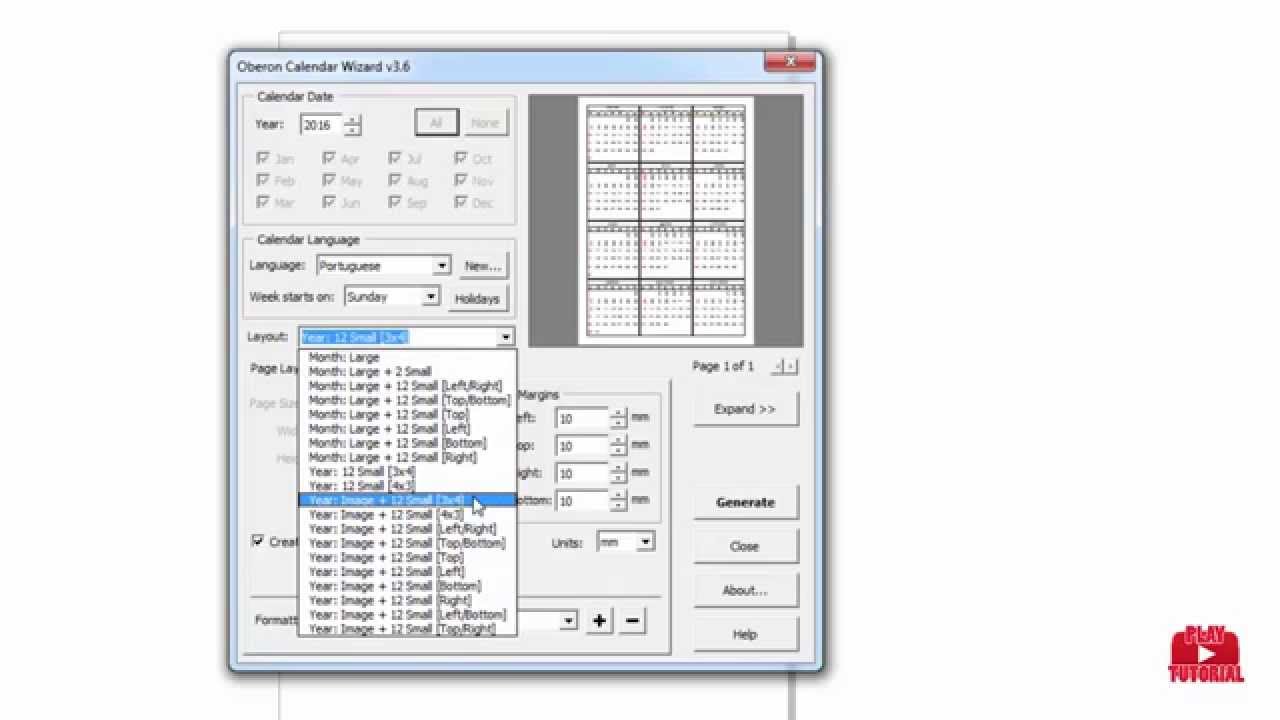Toggle the Apr month checkbox
Image resolution: width=1280 pixels, height=720 pixels.
pyautogui.click(x=329, y=158)
